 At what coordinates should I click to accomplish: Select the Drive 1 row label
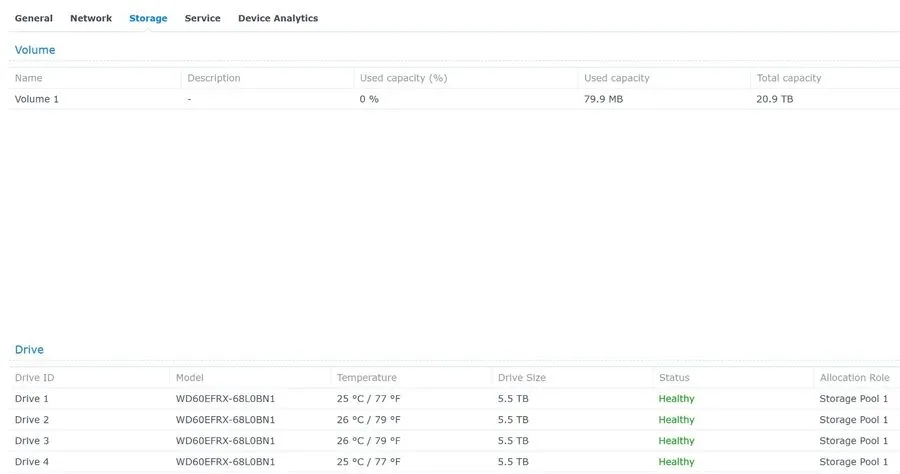tap(32, 399)
